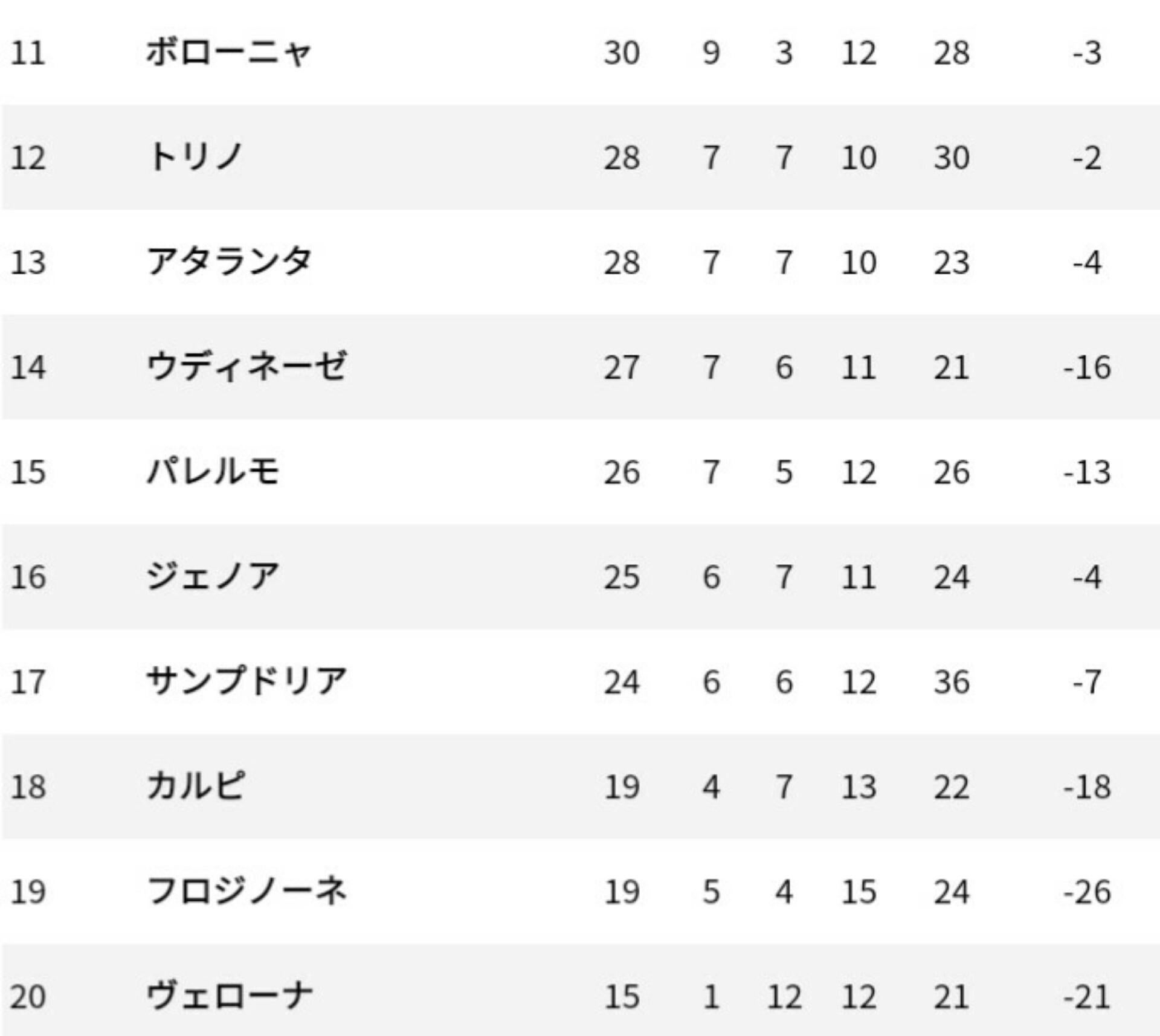Select the フロジノーネ team name
Screen dimensions: 1160x1036
pos(246,891)
